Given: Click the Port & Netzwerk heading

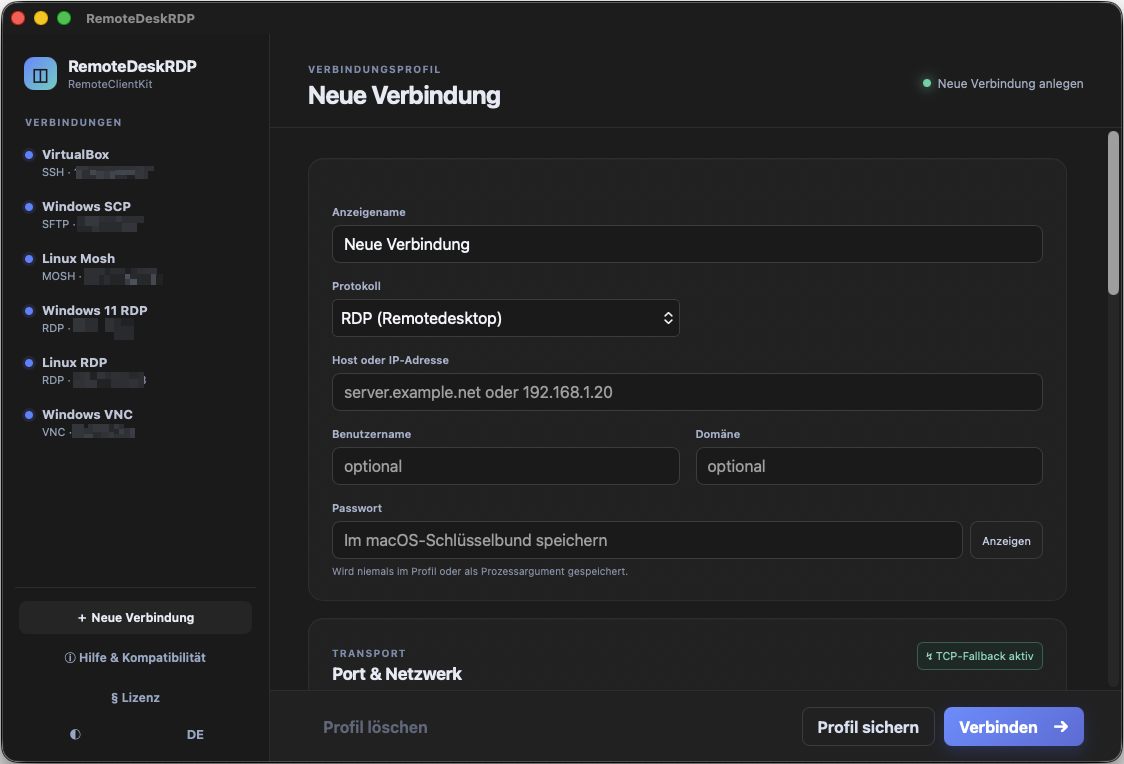Looking at the screenshot, I should click(396, 674).
